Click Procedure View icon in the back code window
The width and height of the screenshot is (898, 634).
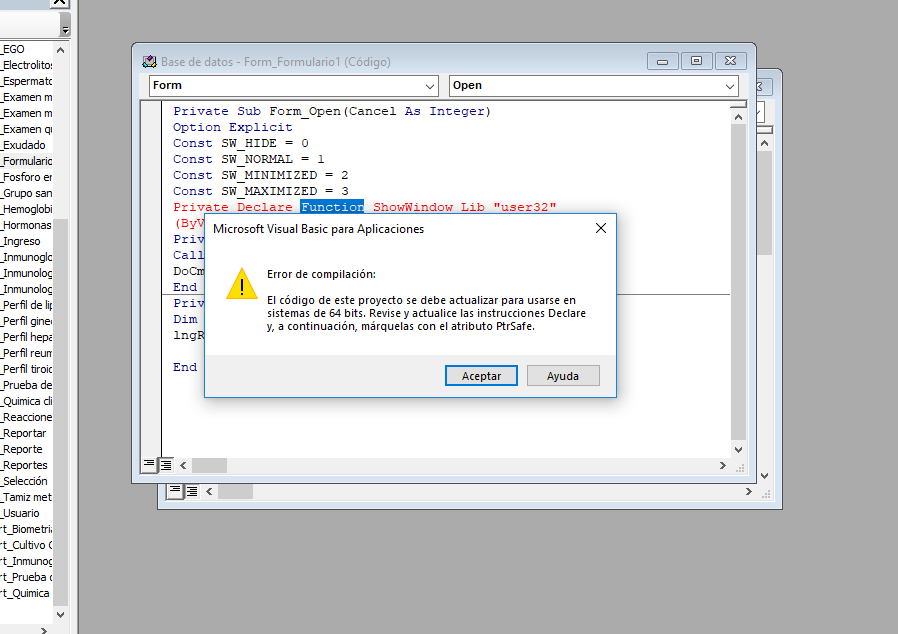175,491
